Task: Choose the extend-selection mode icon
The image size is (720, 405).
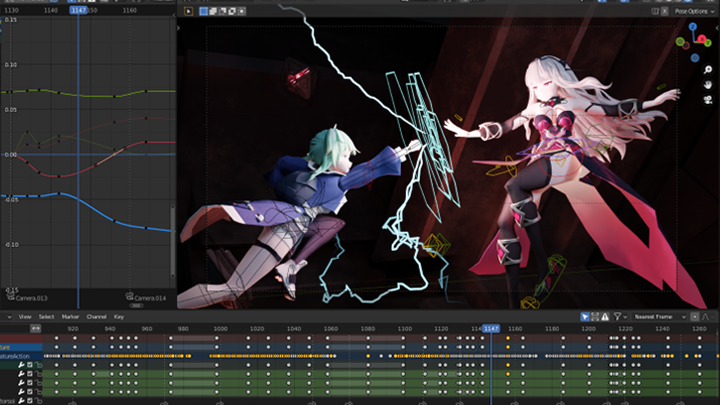Action: (x=213, y=11)
